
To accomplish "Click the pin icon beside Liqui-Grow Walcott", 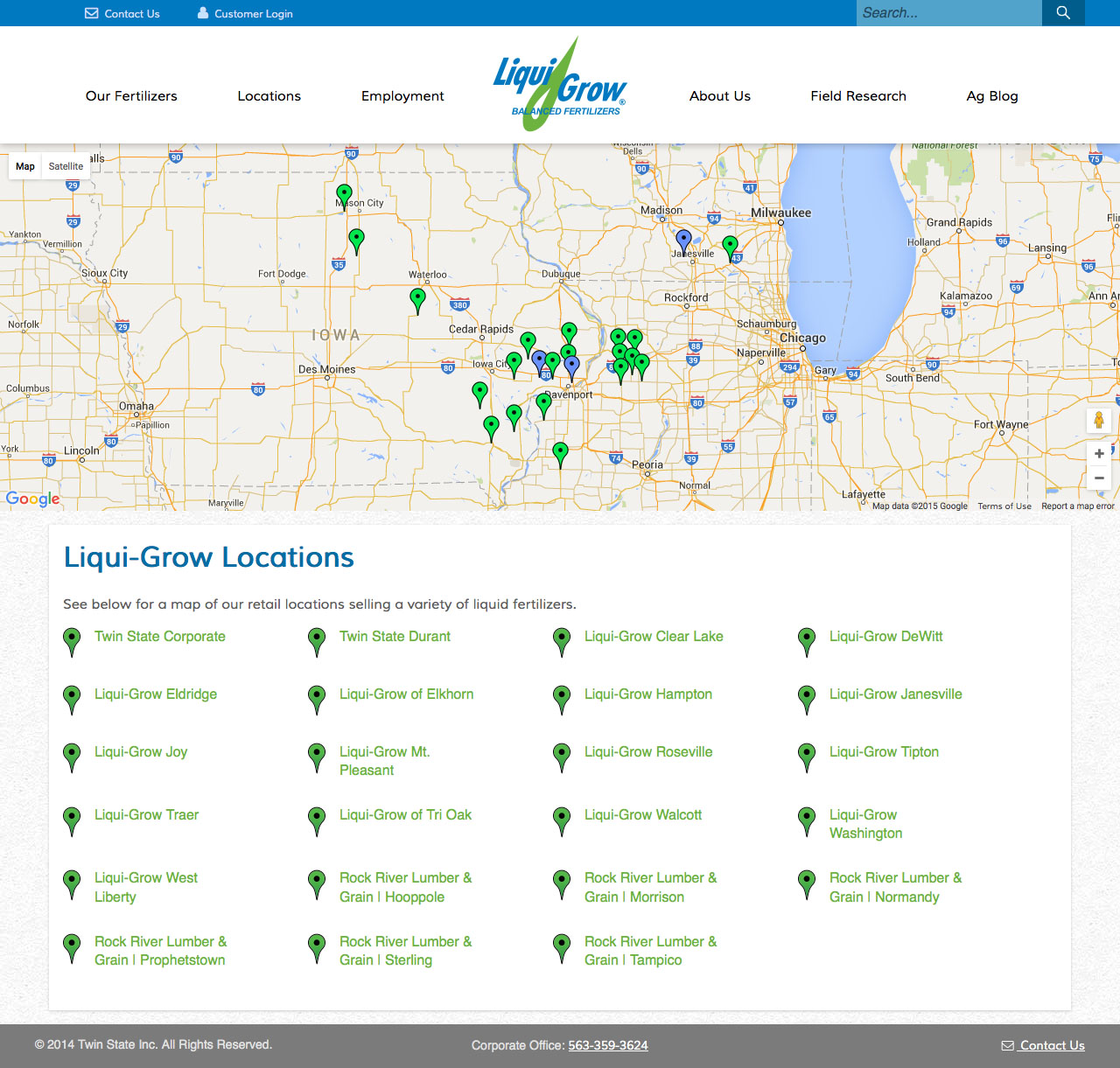I will 563,820.
